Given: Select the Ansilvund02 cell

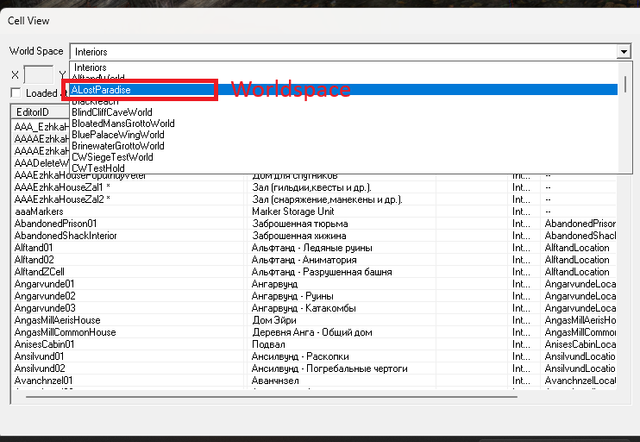Looking at the screenshot, I should pos(40,368).
